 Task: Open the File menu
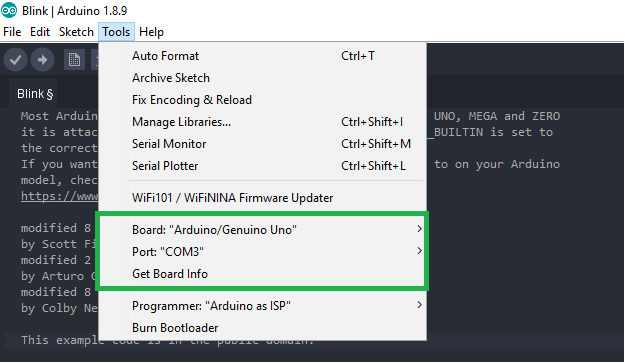(x=12, y=32)
